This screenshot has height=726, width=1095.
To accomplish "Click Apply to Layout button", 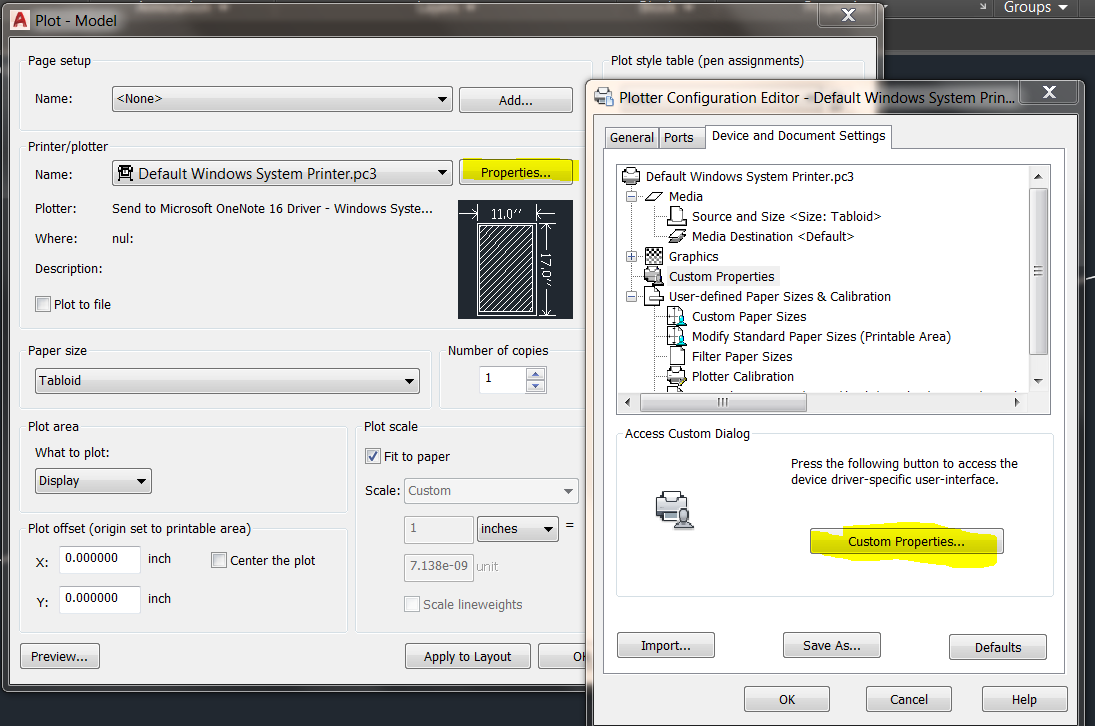I will pos(468,656).
